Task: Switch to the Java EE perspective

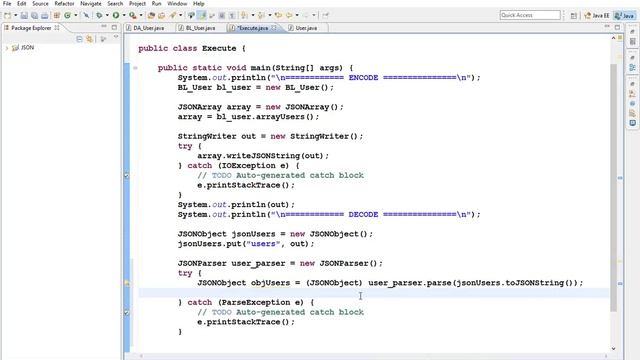Action: pos(597,16)
